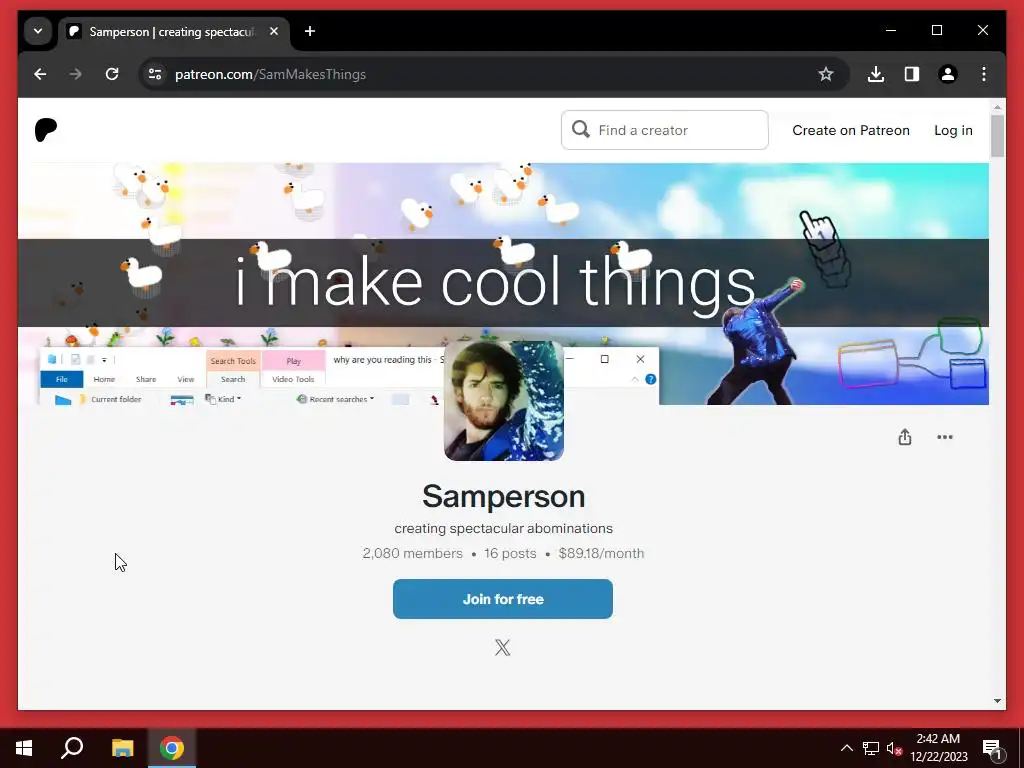The width and height of the screenshot is (1024, 768).
Task: Click the Chrome taskbar icon
Action: coord(172,748)
